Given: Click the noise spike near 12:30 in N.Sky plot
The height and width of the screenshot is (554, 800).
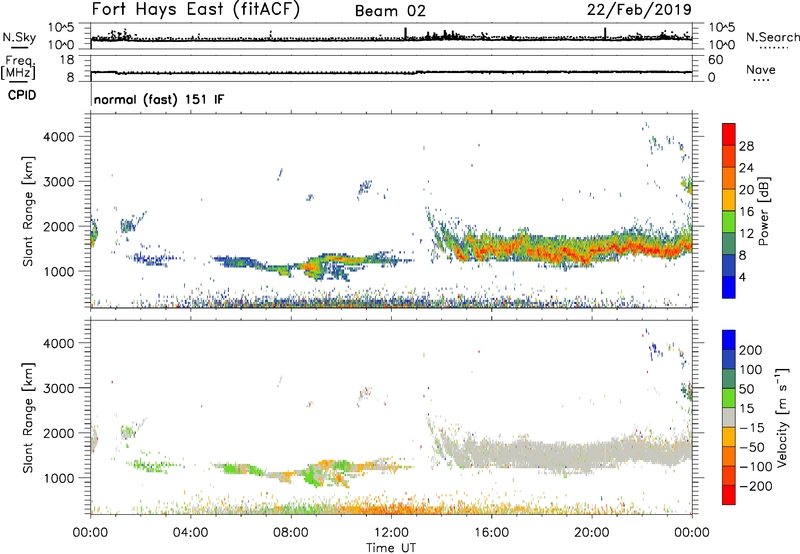Looking at the screenshot, I should click(406, 33).
